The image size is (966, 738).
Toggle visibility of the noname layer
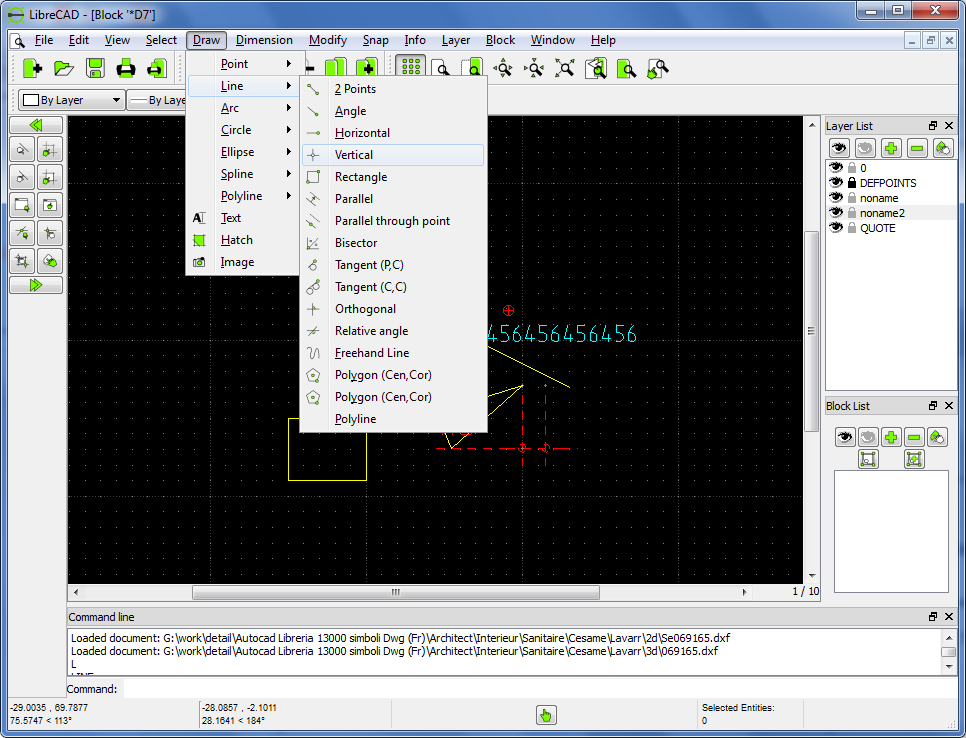(835, 197)
